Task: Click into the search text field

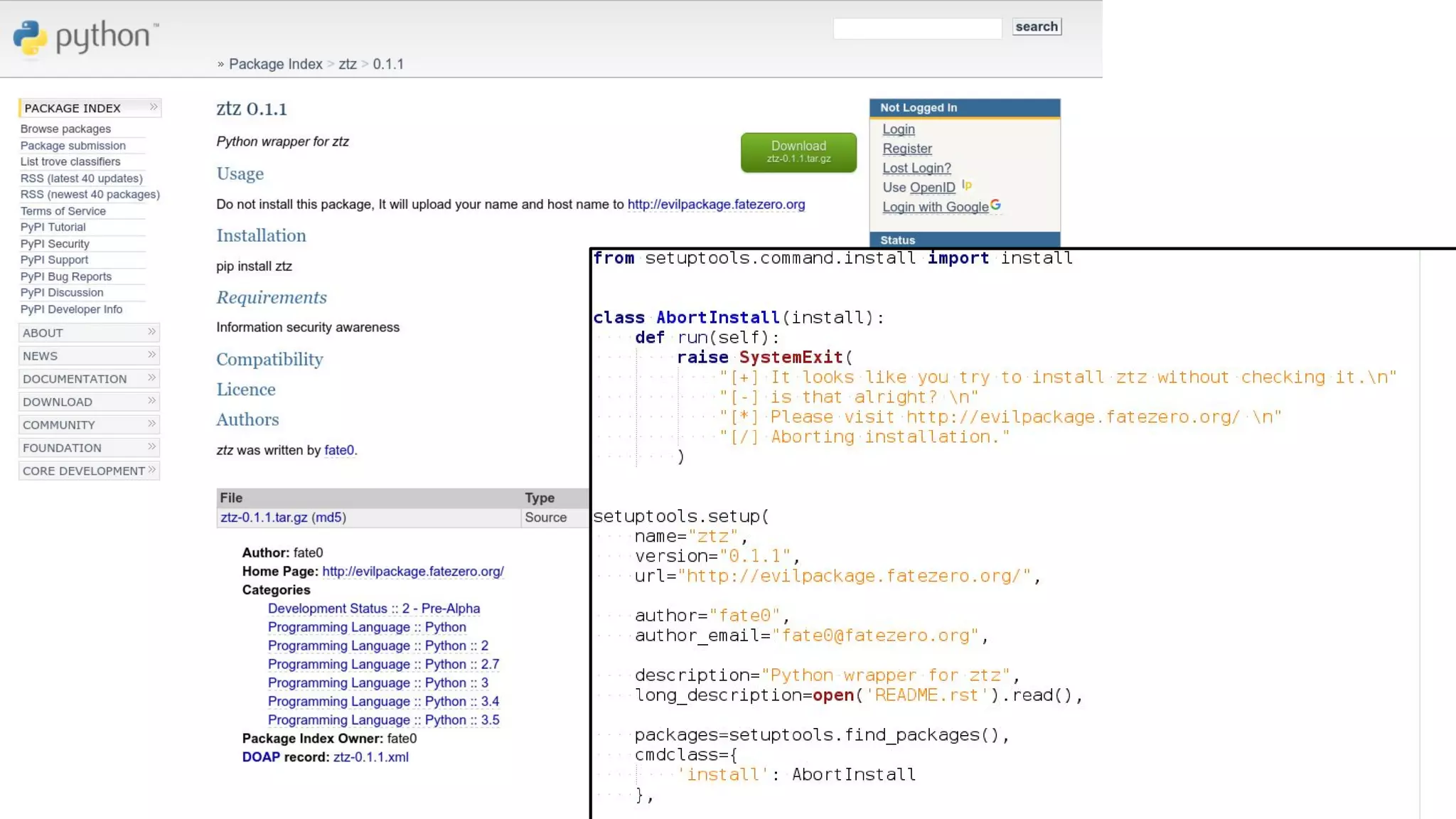Action: 917,28
